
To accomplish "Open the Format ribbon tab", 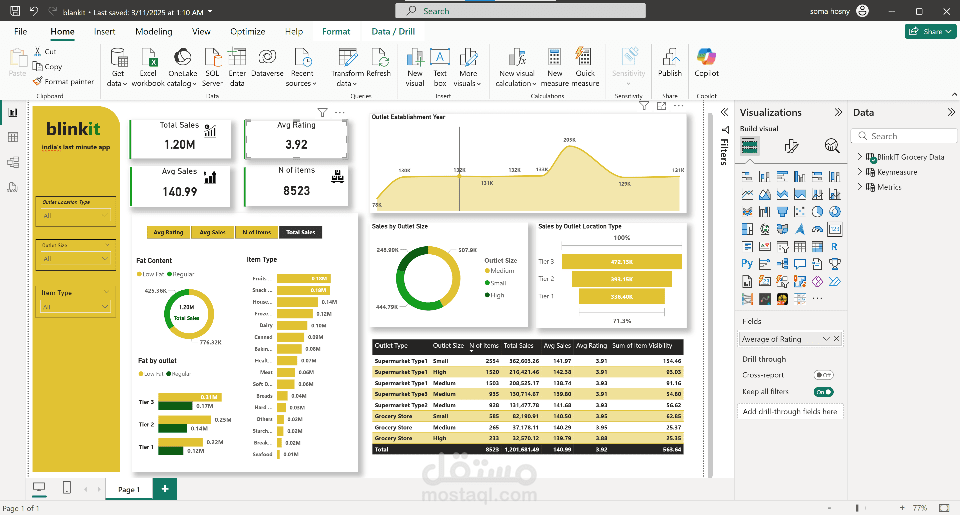I will point(336,32).
